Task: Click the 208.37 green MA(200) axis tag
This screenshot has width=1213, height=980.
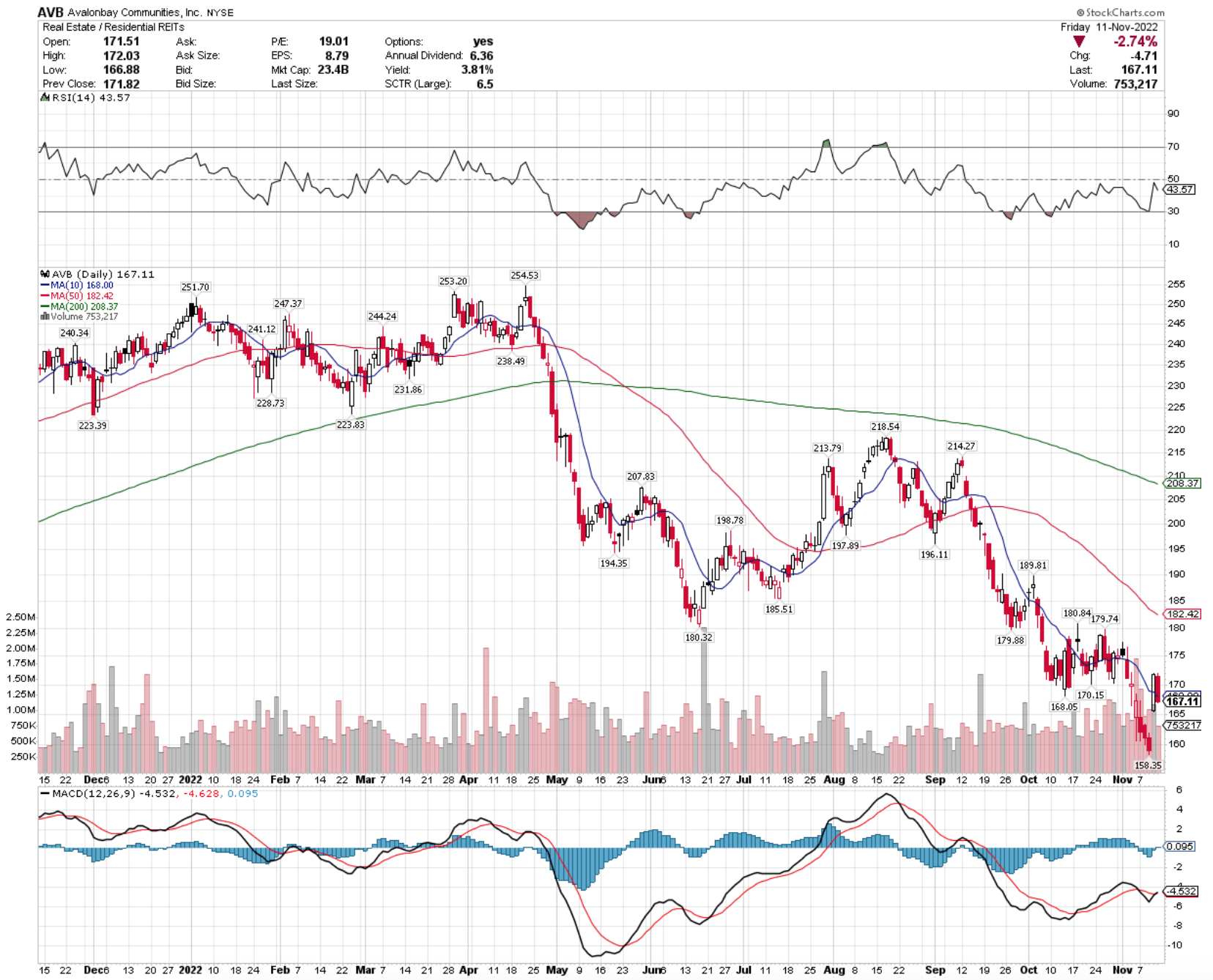Action: [1182, 483]
